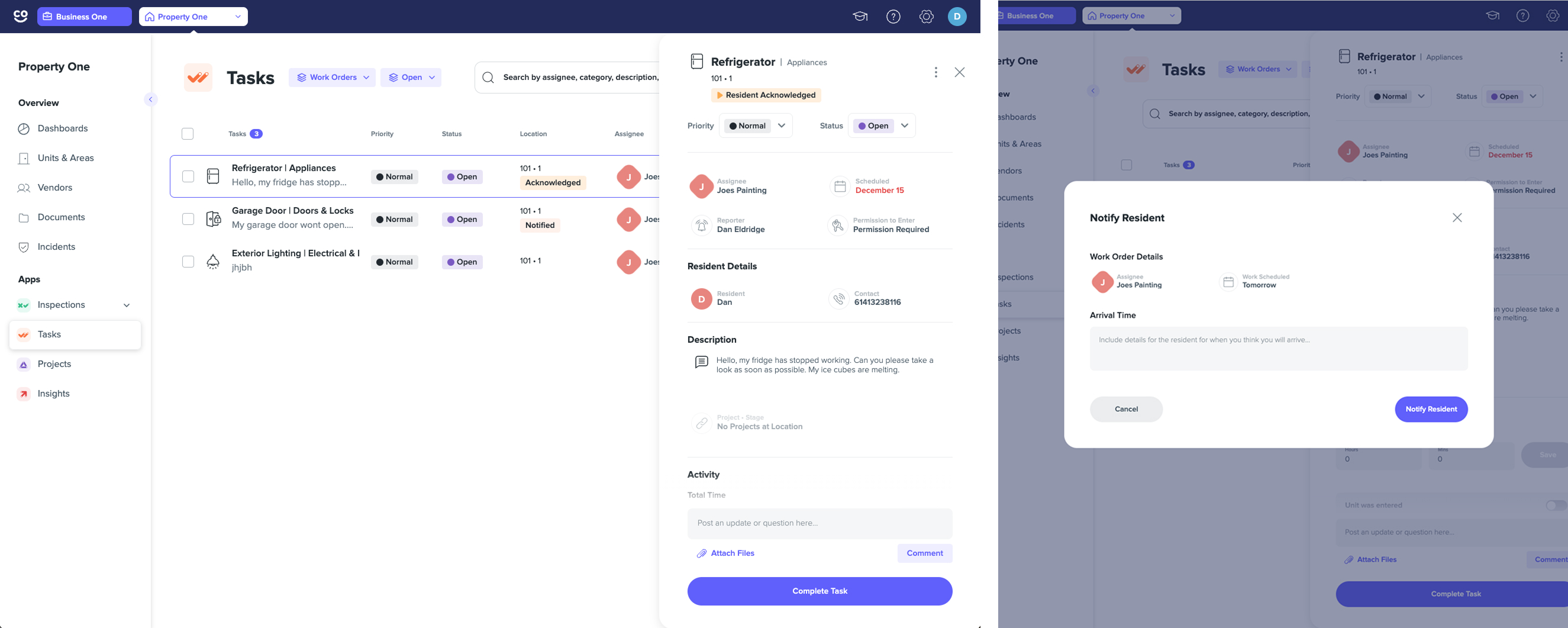Open the help question mark icon
The image size is (1568, 628).
893,17
